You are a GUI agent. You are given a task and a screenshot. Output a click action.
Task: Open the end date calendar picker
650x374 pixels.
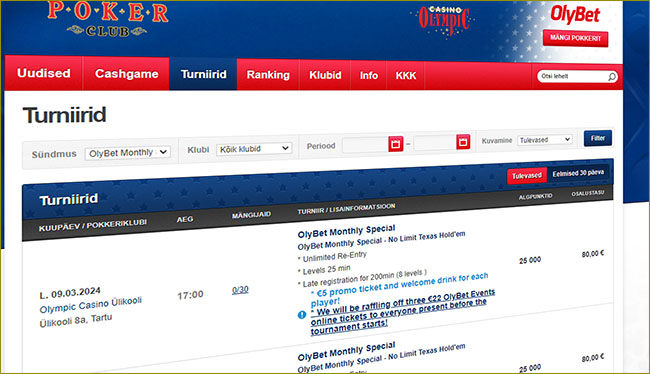463,142
